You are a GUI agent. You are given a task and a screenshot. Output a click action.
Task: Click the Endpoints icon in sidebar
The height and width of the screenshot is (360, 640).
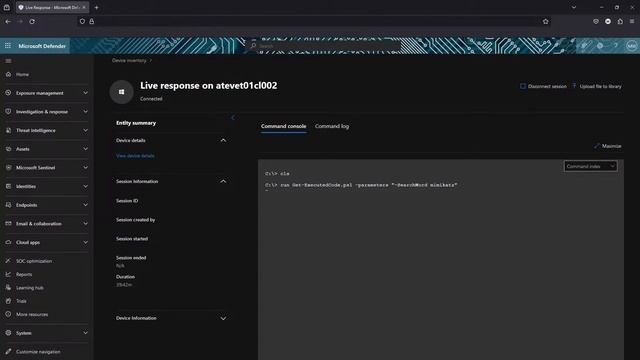(x=8, y=205)
